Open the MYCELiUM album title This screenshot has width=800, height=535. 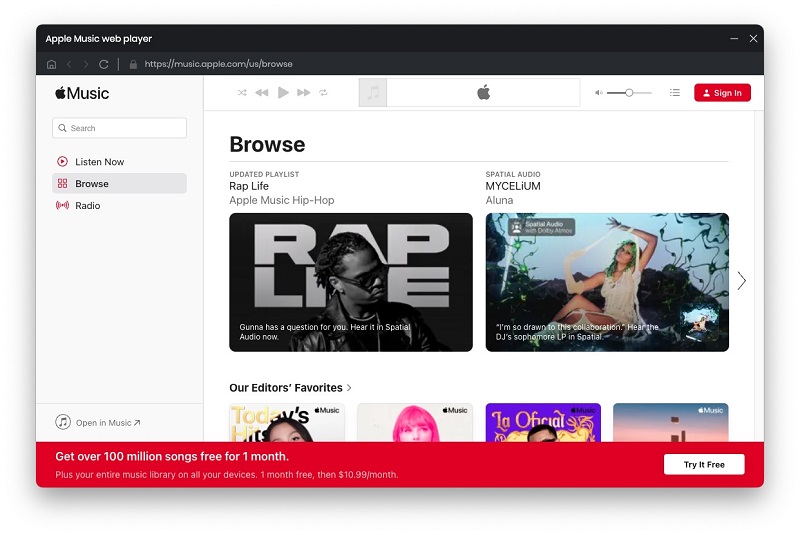(x=513, y=186)
